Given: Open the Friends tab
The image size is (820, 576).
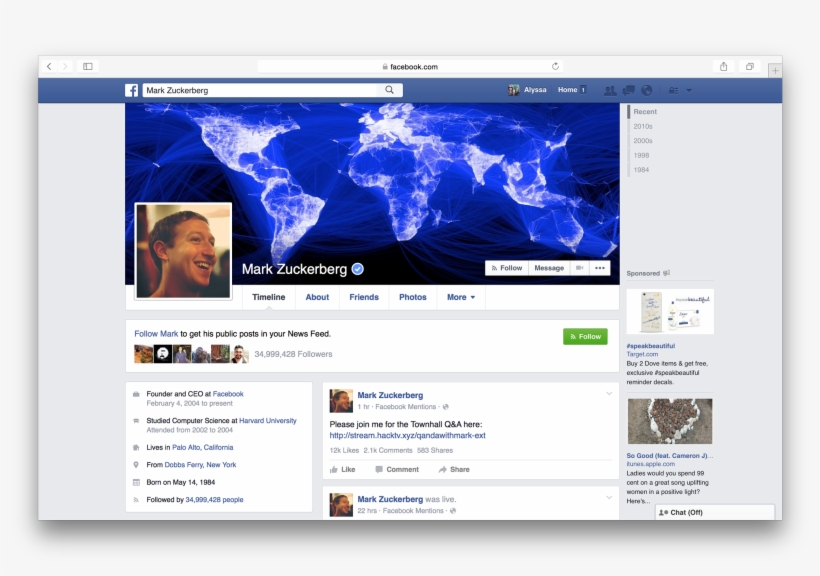Looking at the screenshot, I should [364, 297].
